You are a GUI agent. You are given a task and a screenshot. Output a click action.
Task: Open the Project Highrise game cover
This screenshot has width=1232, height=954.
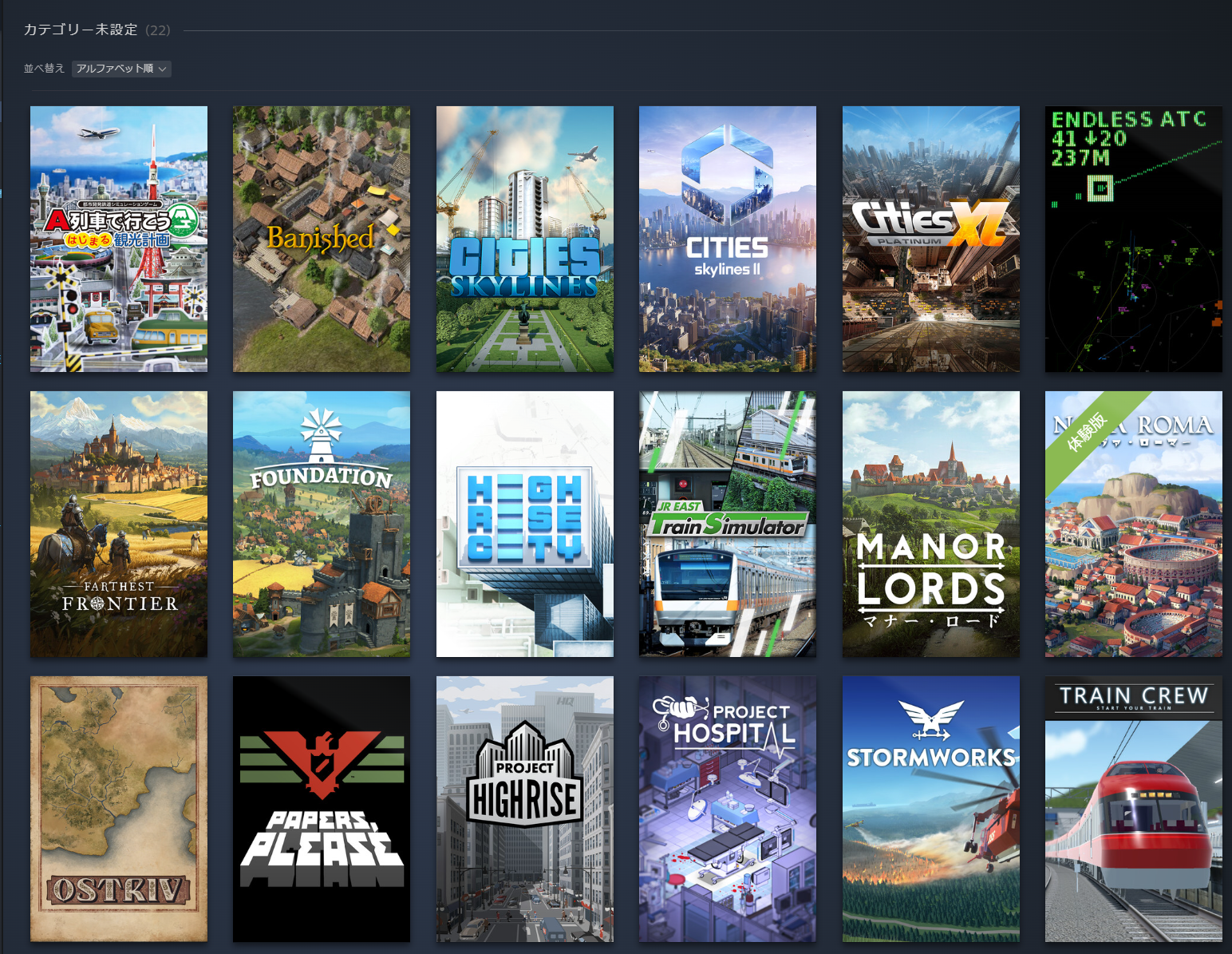525,809
